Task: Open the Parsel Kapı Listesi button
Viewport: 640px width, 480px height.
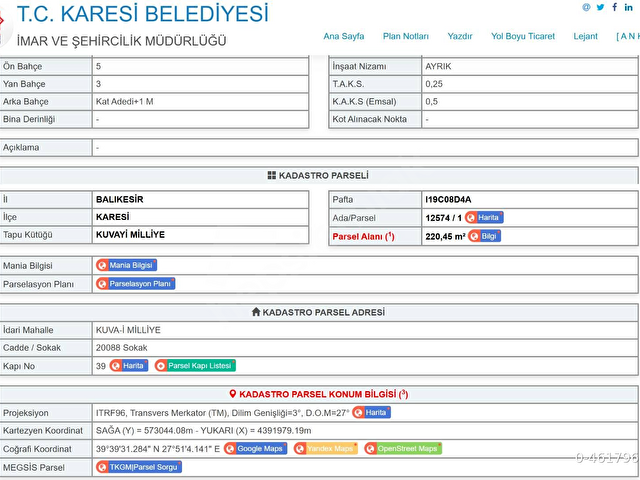Action: tap(195, 366)
